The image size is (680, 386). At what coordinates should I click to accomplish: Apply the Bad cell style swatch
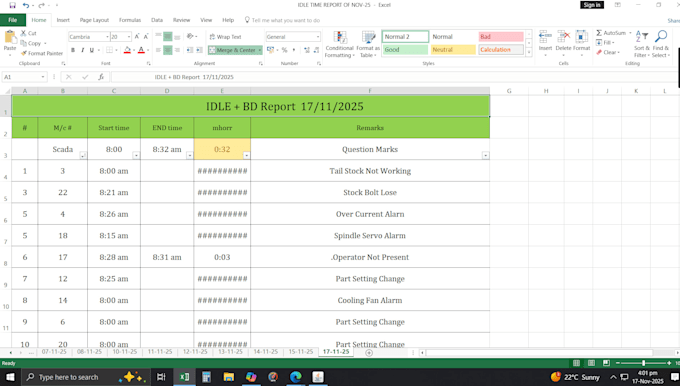point(501,37)
